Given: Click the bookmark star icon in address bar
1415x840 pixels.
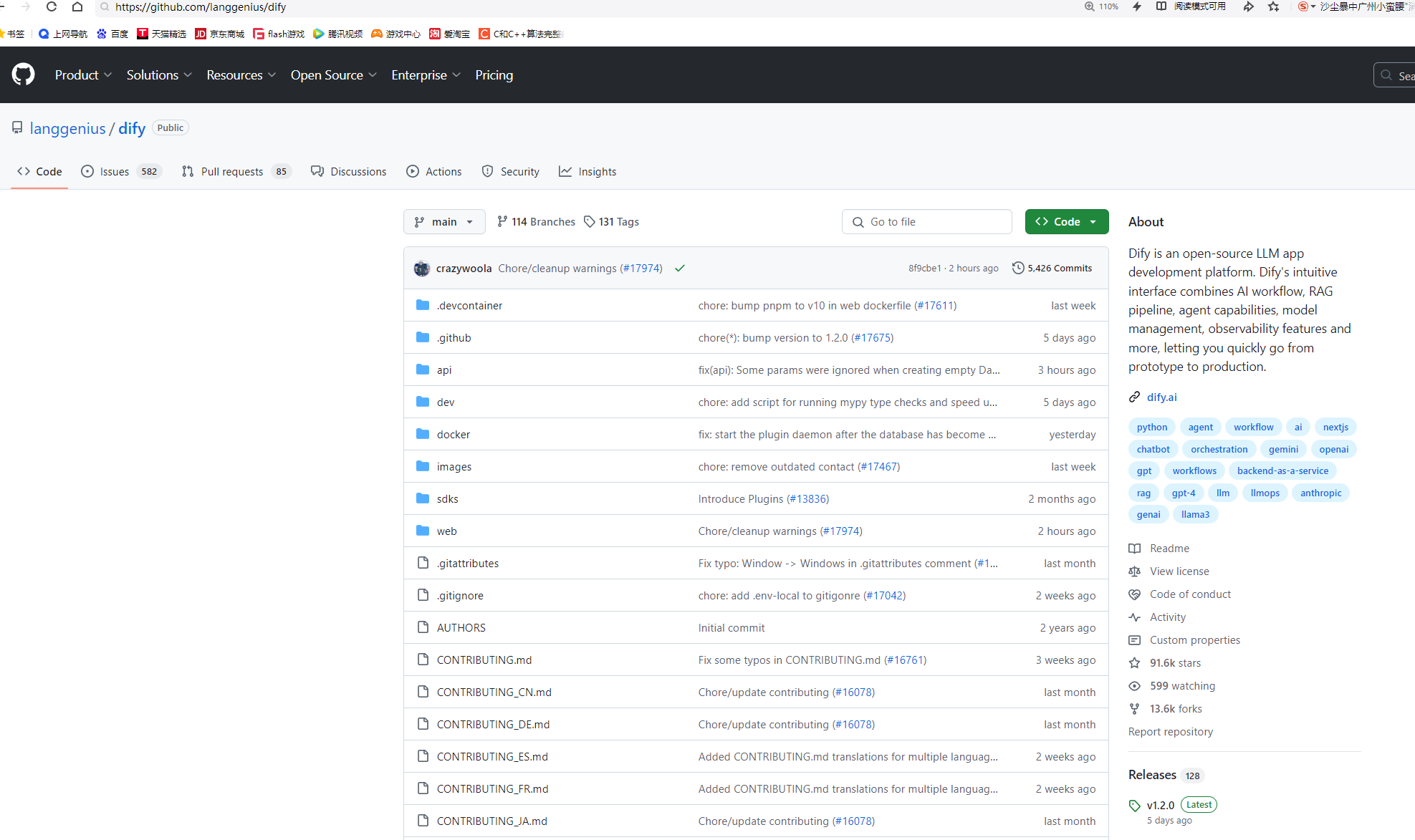Looking at the screenshot, I should tap(1273, 7).
